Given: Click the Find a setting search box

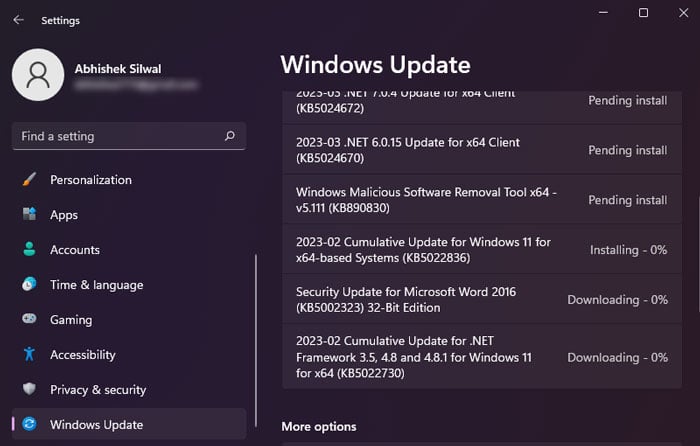Looking at the screenshot, I should [129, 136].
